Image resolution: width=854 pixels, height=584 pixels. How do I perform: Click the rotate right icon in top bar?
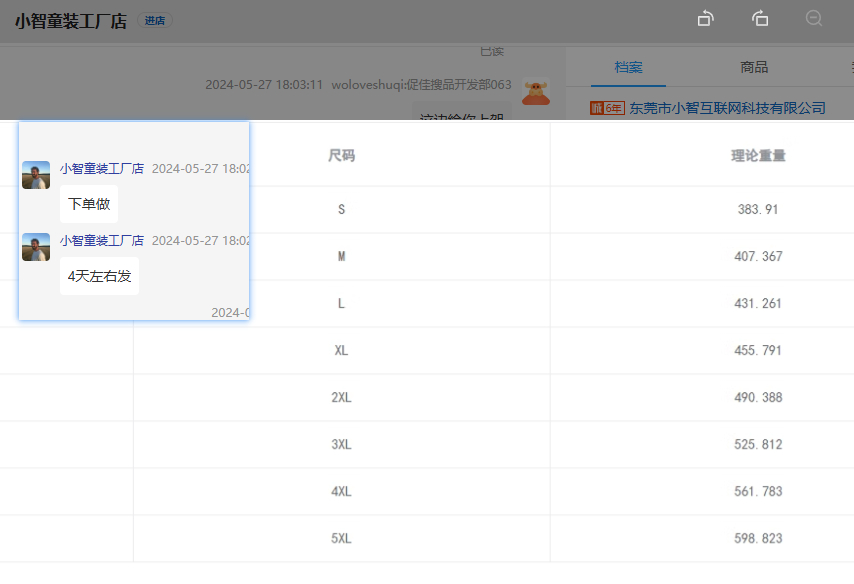point(760,19)
